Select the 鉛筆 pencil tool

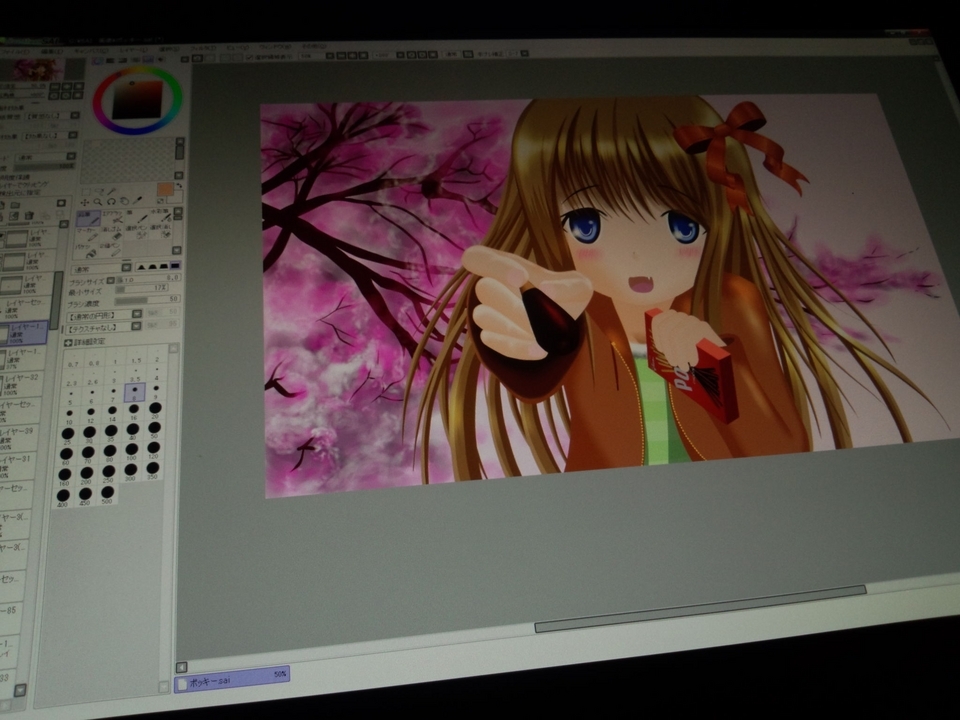click(x=88, y=219)
